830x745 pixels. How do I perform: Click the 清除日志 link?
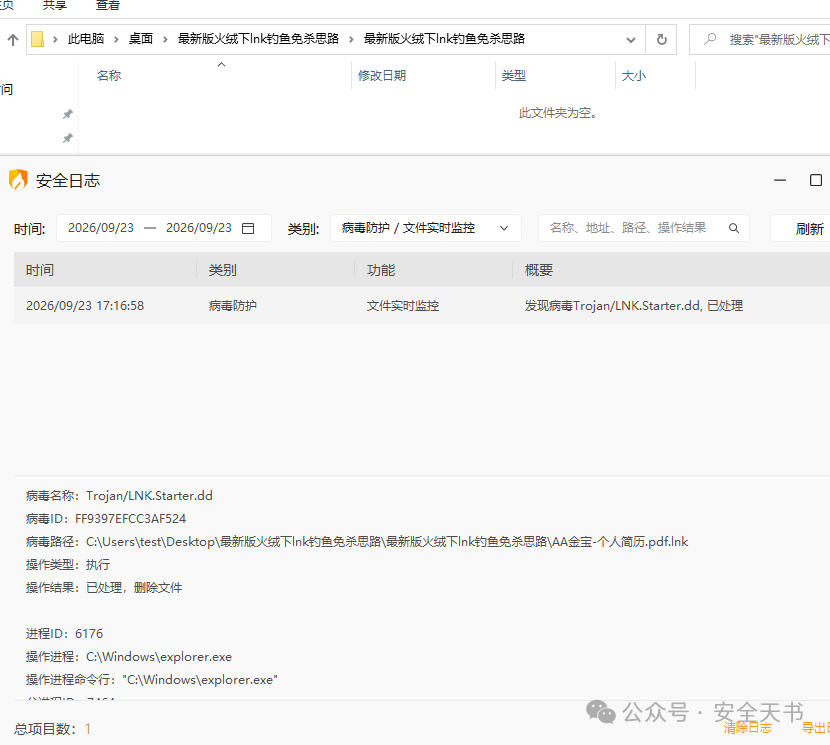pyautogui.click(x=747, y=728)
